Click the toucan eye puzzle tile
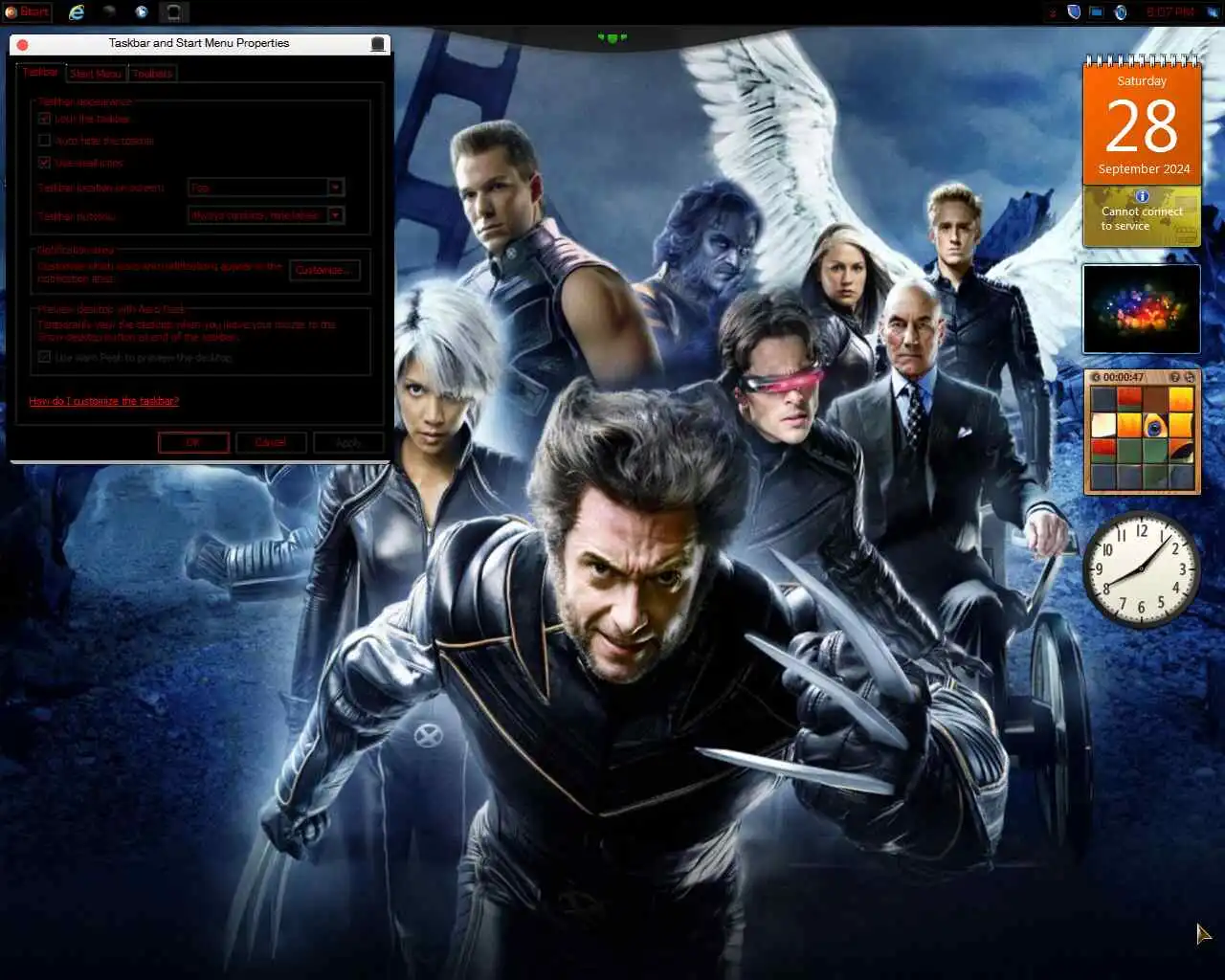 click(1155, 425)
